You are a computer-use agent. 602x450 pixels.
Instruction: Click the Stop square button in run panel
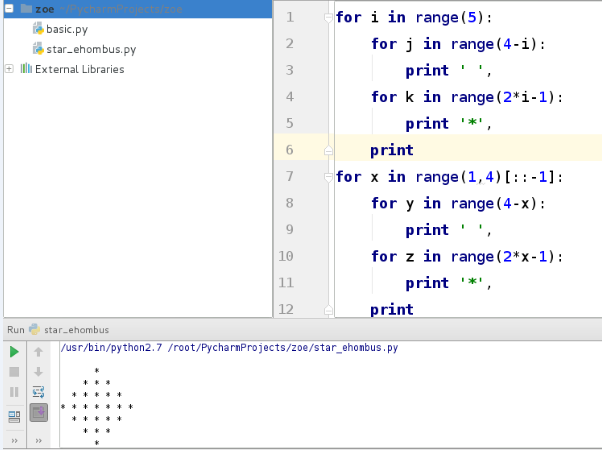click(14, 372)
